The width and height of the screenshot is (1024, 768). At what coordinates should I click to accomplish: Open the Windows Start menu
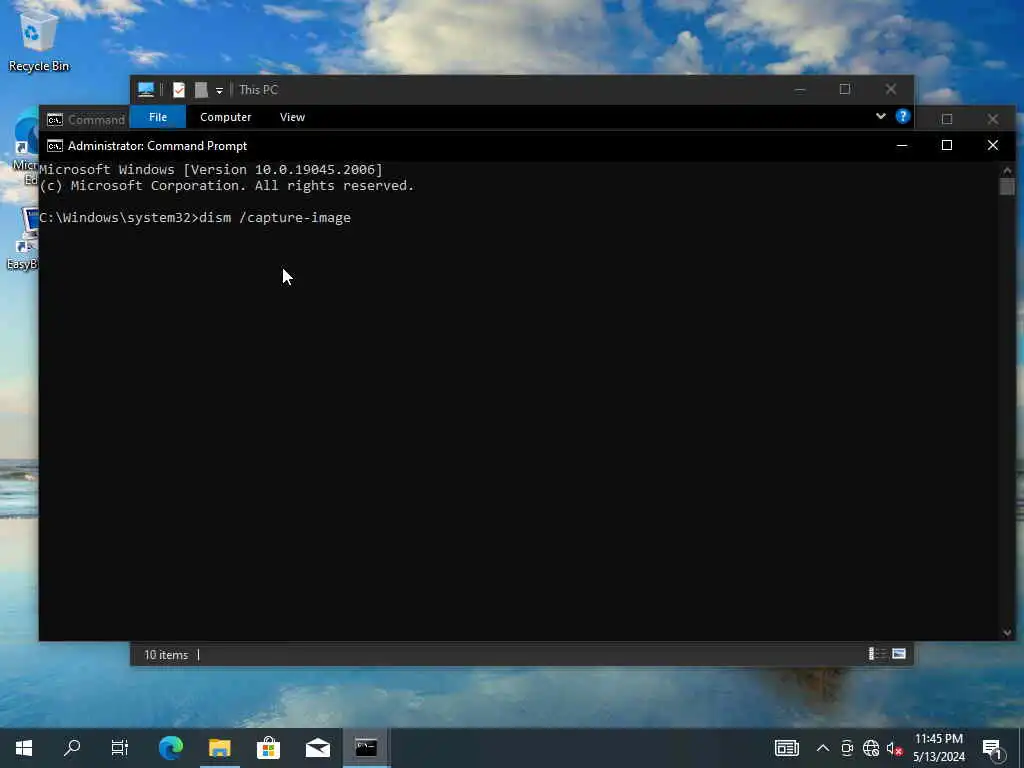[x=24, y=748]
